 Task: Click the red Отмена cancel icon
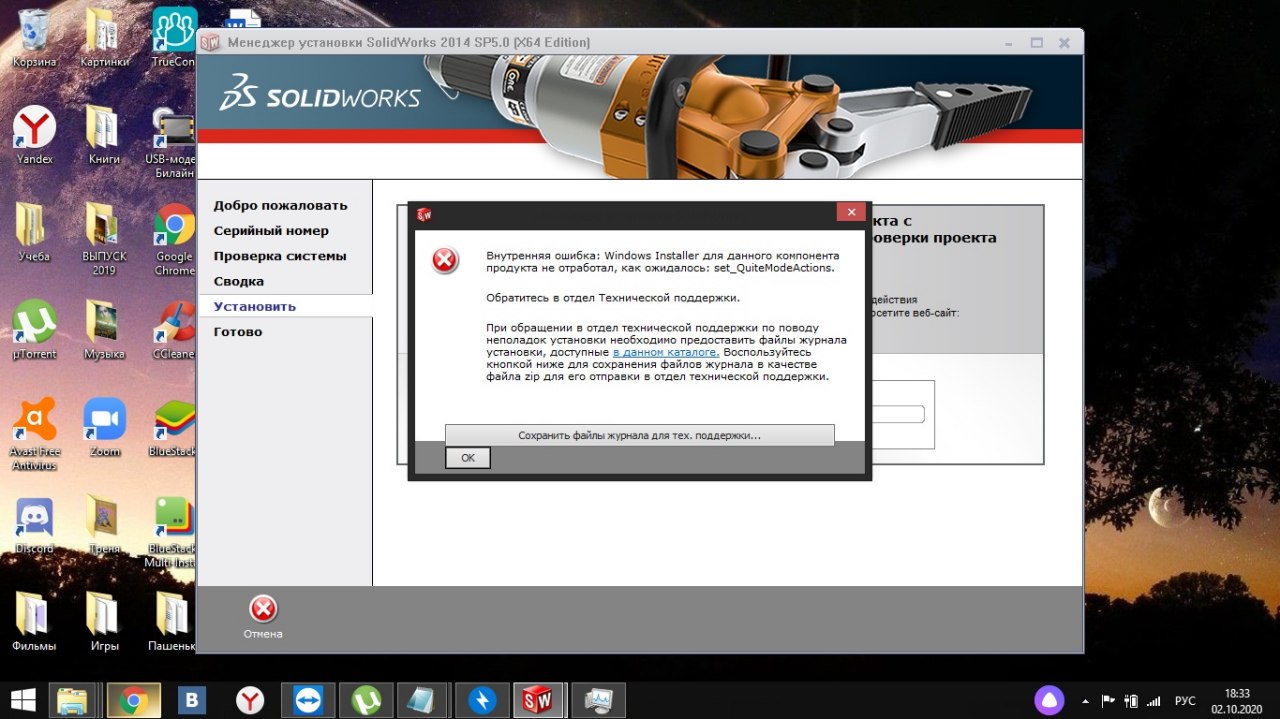click(x=263, y=608)
